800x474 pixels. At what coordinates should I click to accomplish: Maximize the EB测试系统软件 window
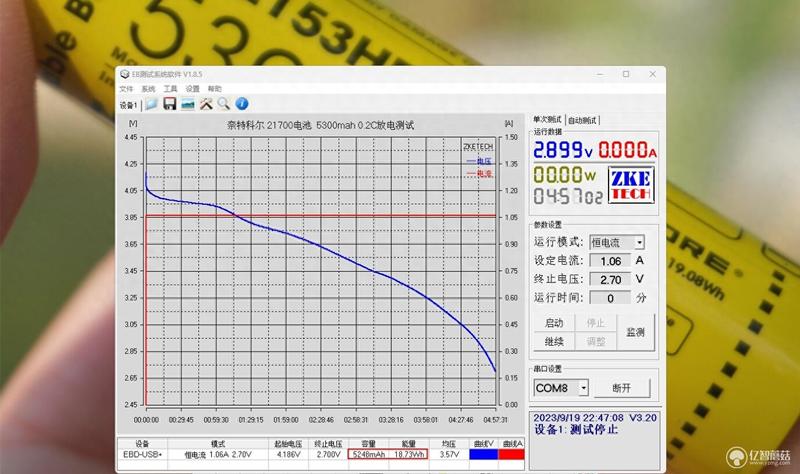[626, 74]
